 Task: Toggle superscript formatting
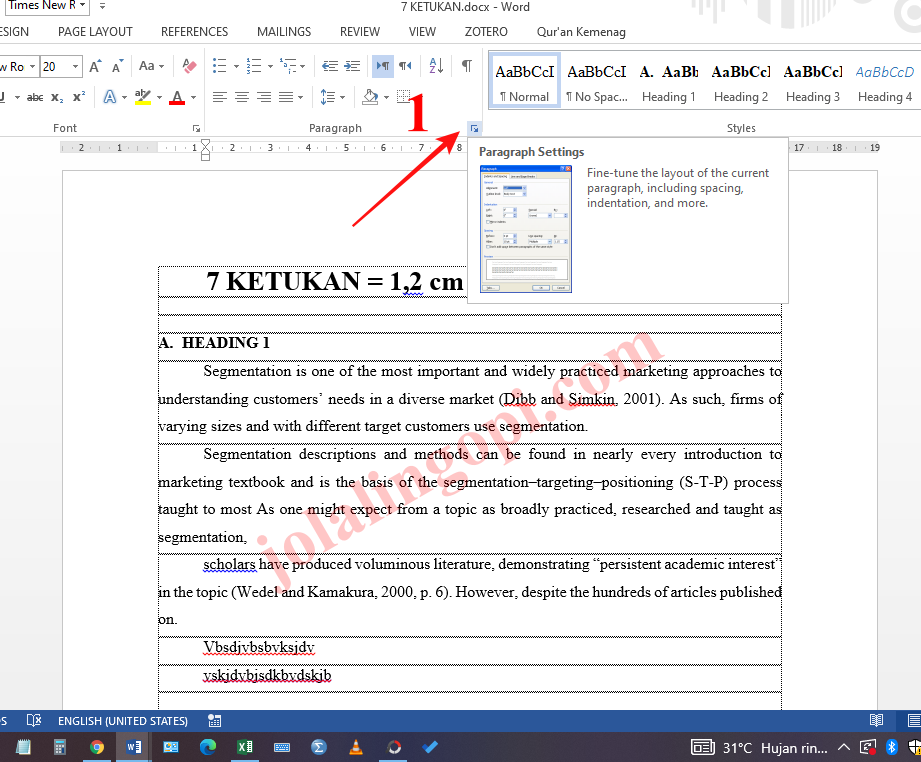(79, 96)
